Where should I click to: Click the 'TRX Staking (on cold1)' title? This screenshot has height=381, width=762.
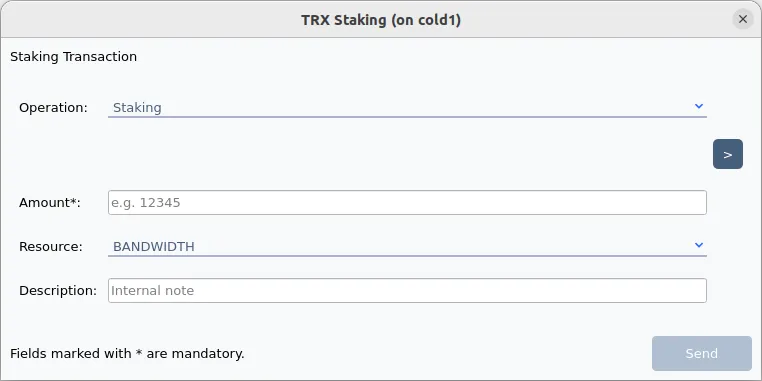[381, 20]
